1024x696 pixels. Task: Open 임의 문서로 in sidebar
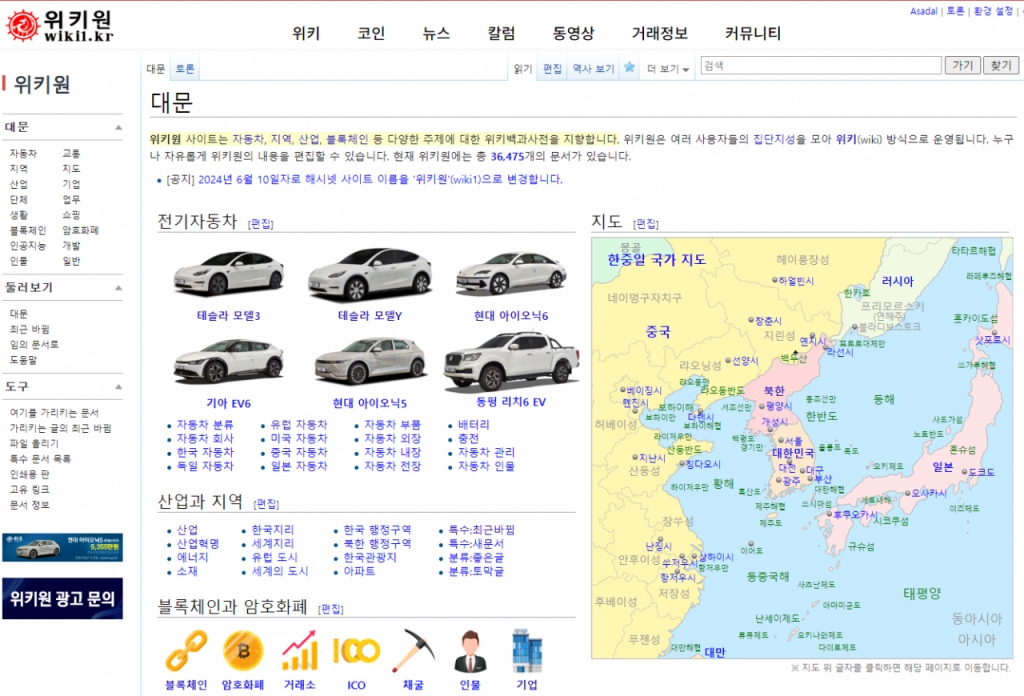pos(34,344)
